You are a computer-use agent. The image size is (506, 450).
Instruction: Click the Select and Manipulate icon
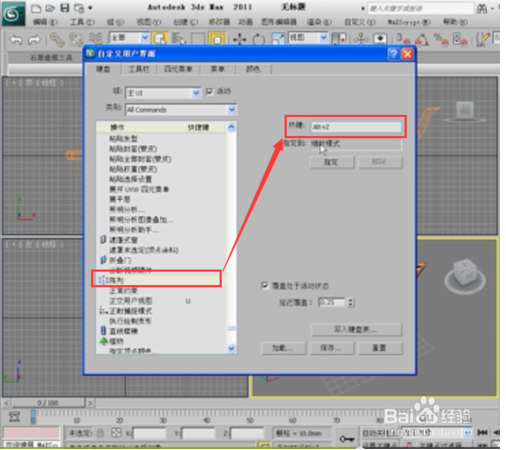click(360, 39)
